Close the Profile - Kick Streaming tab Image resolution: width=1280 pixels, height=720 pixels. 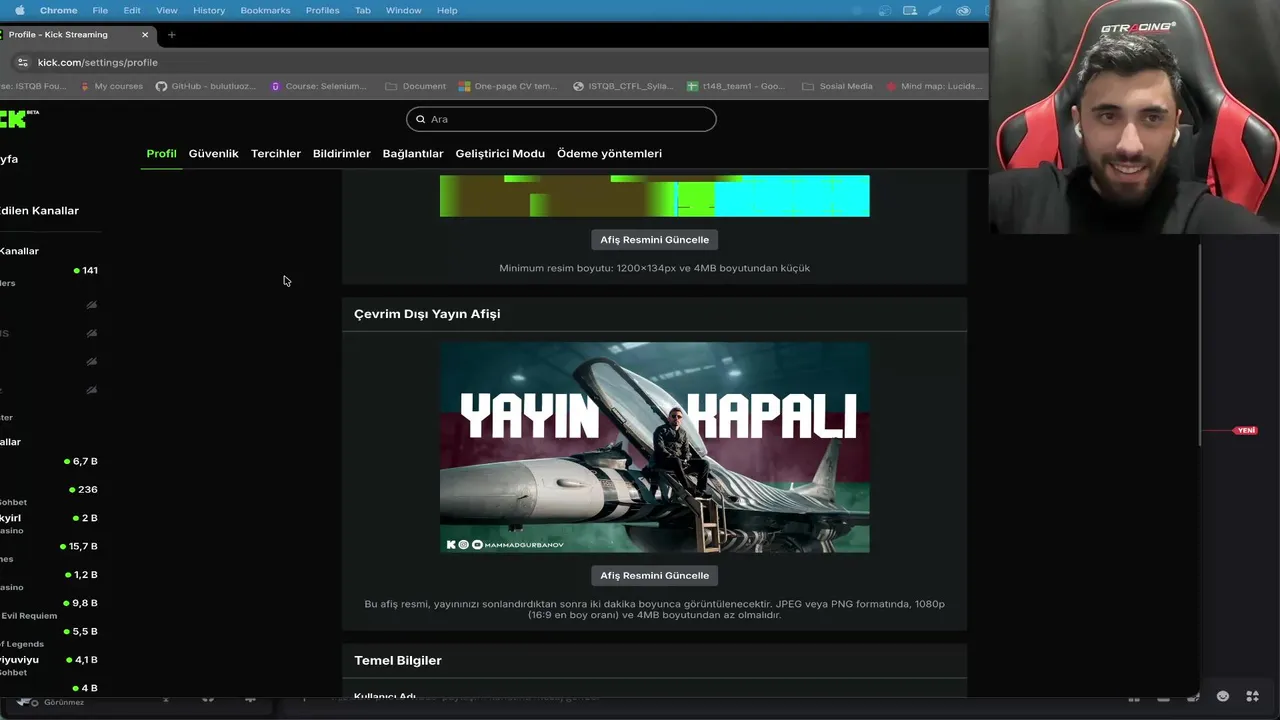pos(145,35)
